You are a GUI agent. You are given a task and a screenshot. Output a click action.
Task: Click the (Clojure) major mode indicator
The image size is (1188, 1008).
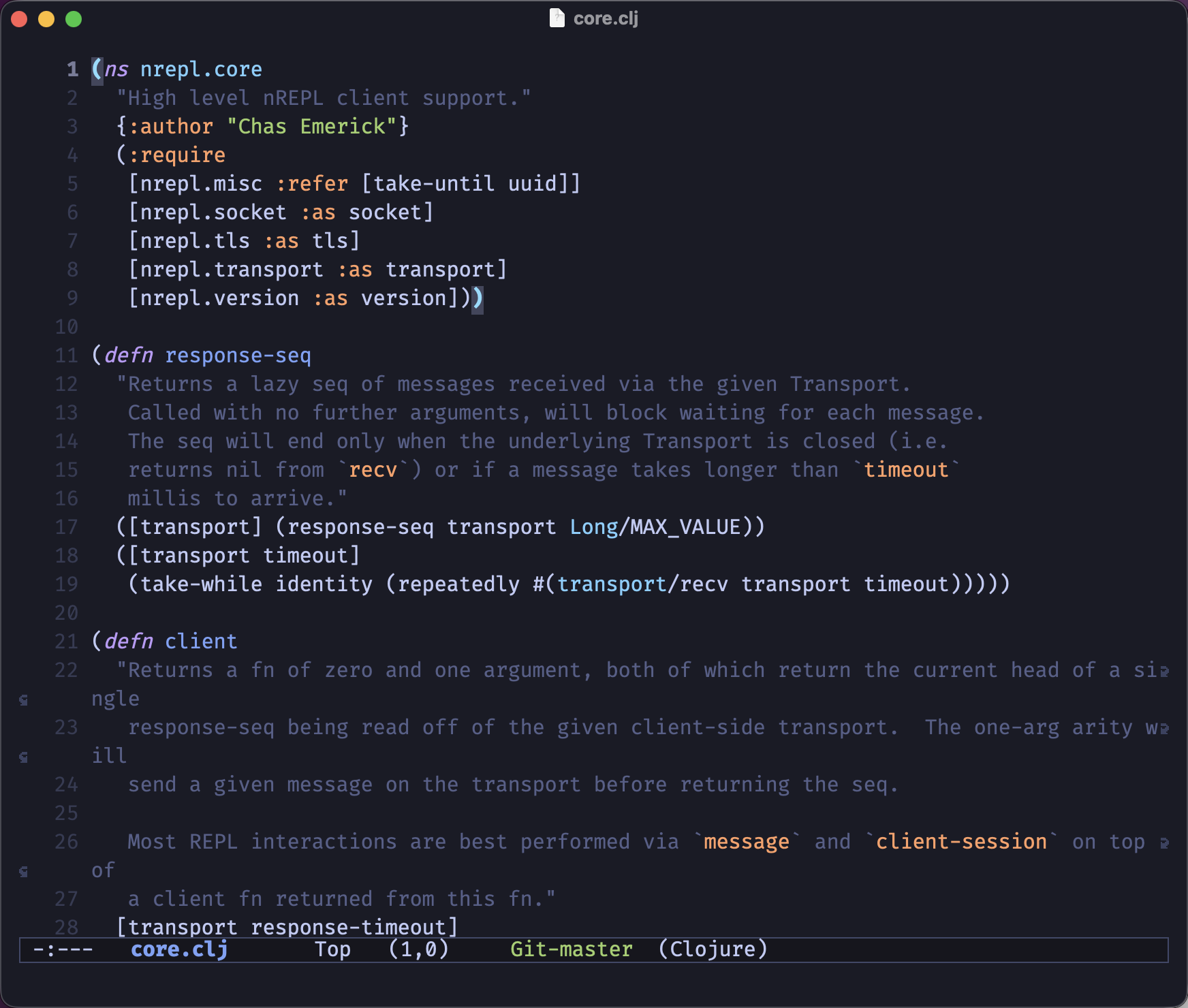pyautogui.click(x=713, y=949)
